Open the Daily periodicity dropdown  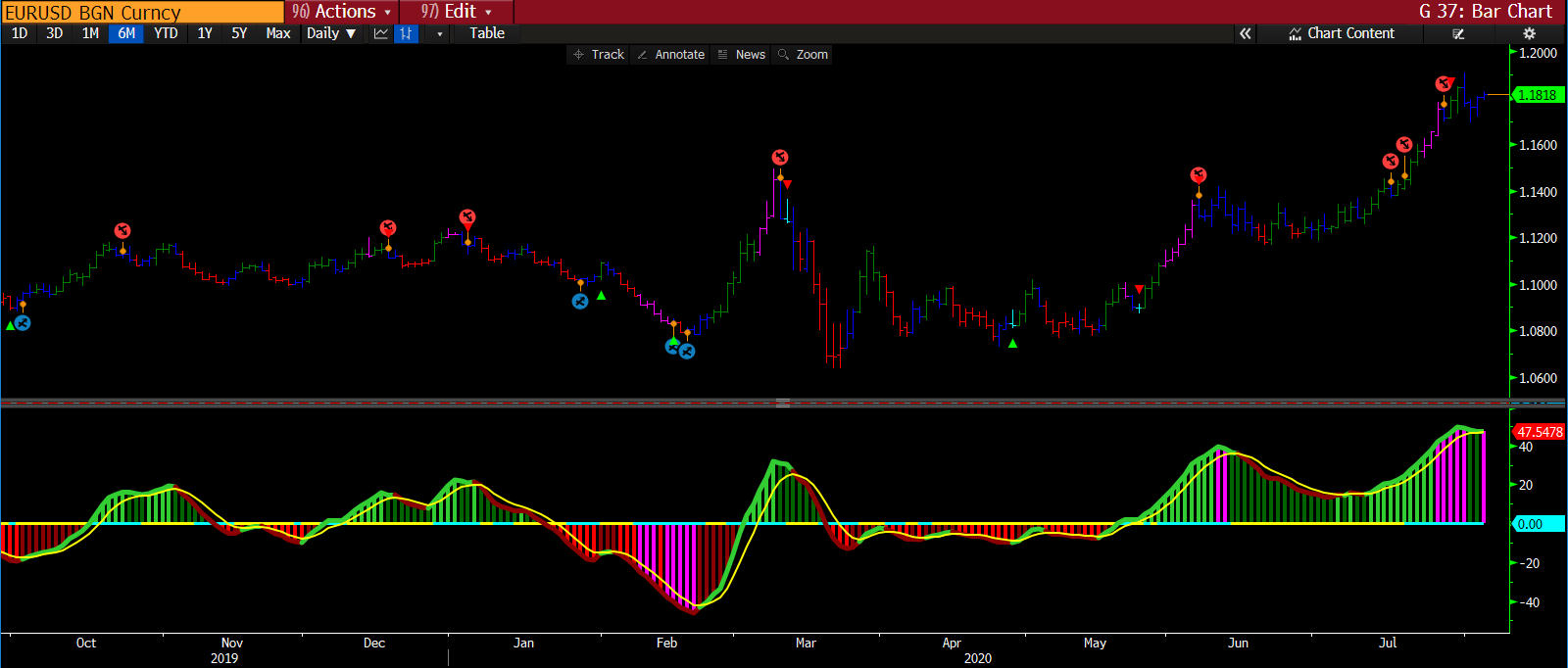(x=331, y=33)
